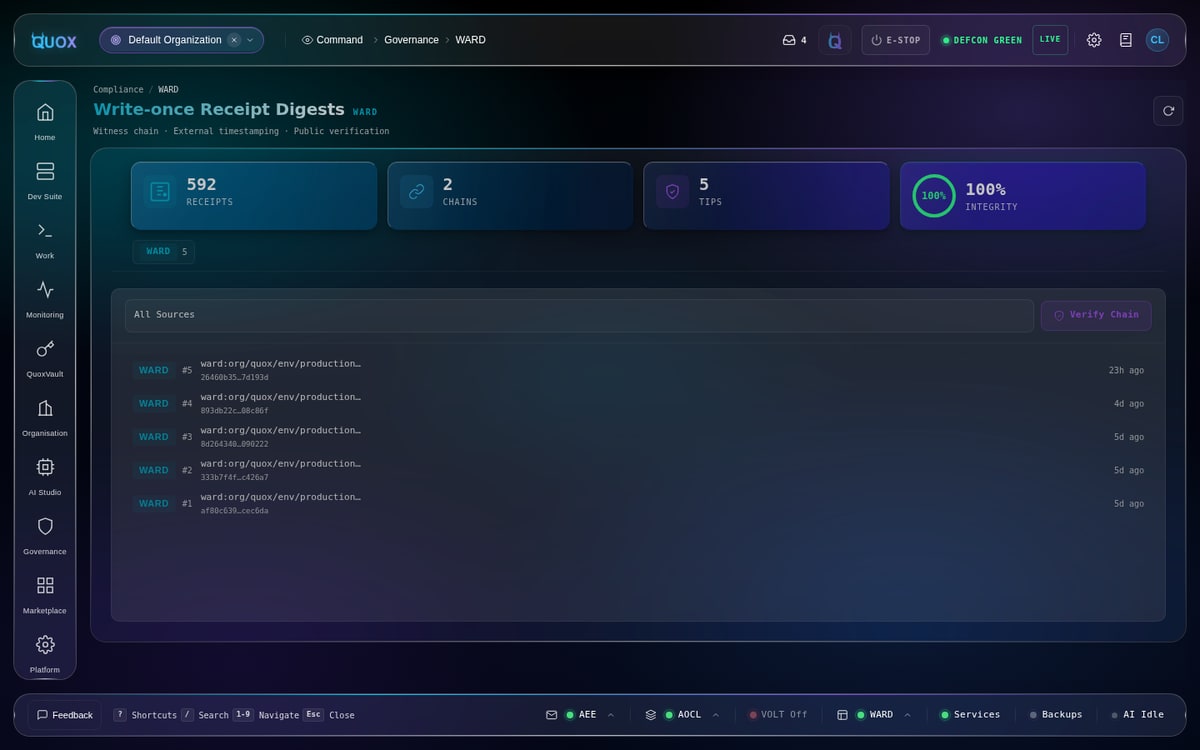1200x750 pixels.
Task: Click the Services status indicator
Action: coord(970,715)
